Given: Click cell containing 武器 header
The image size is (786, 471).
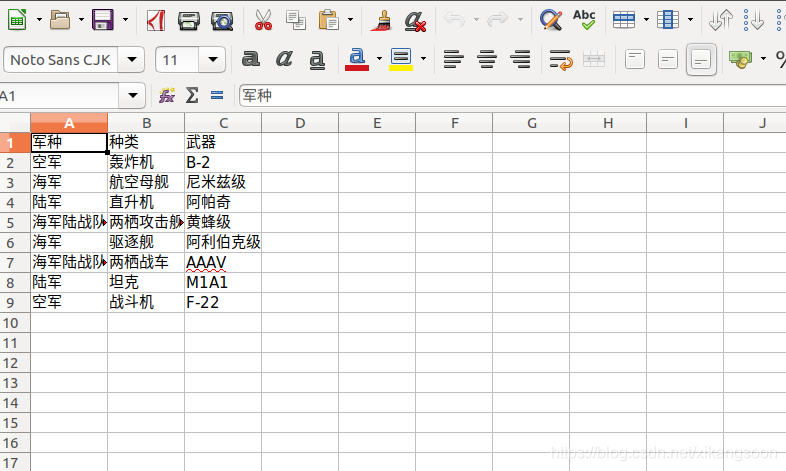Looking at the screenshot, I should [223, 142].
